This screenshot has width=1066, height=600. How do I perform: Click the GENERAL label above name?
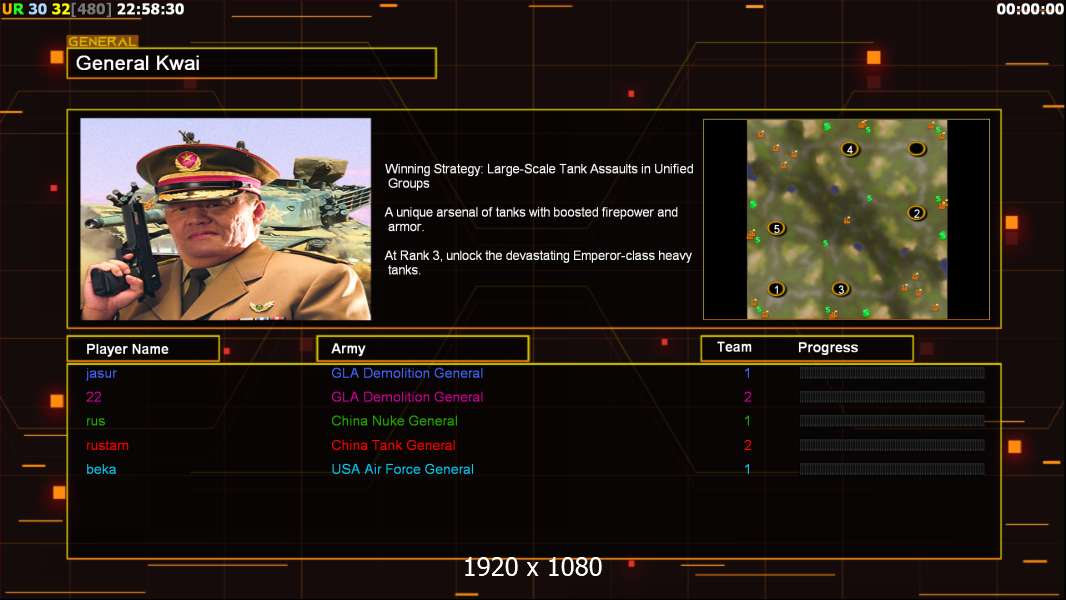pos(103,41)
